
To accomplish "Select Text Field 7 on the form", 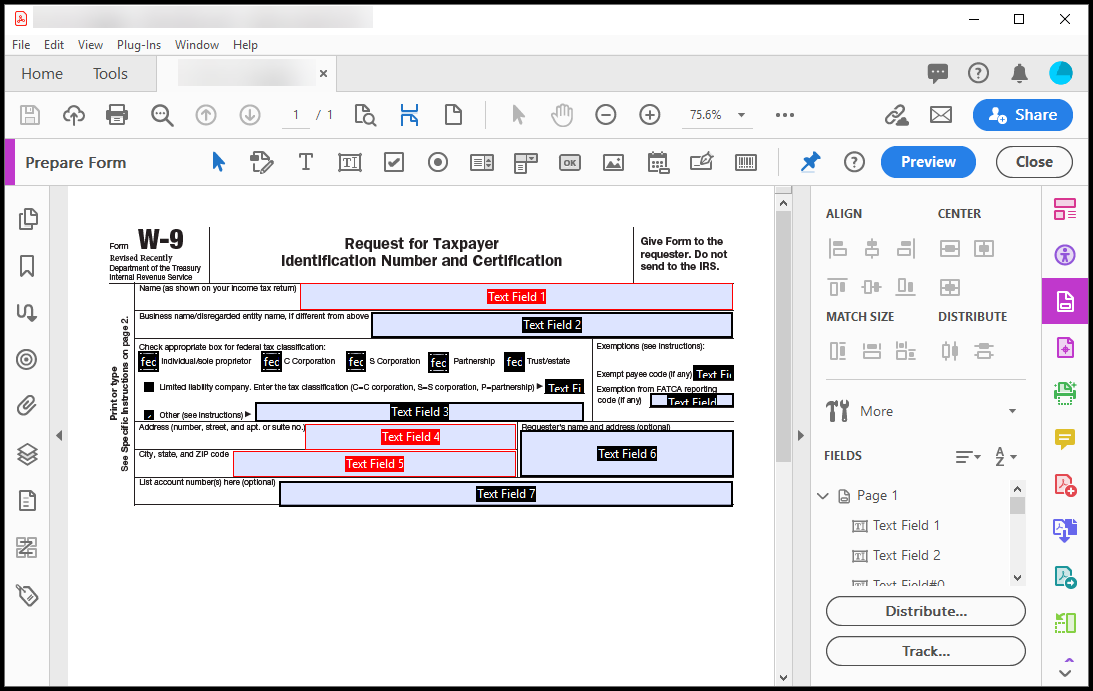I will pyautogui.click(x=506, y=494).
